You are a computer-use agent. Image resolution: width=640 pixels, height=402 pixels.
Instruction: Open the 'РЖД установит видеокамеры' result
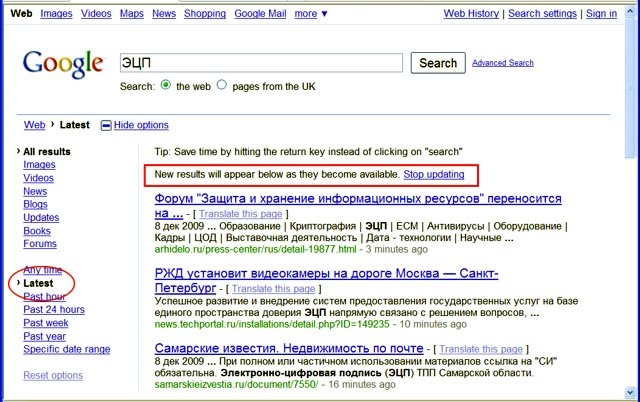(x=326, y=273)
